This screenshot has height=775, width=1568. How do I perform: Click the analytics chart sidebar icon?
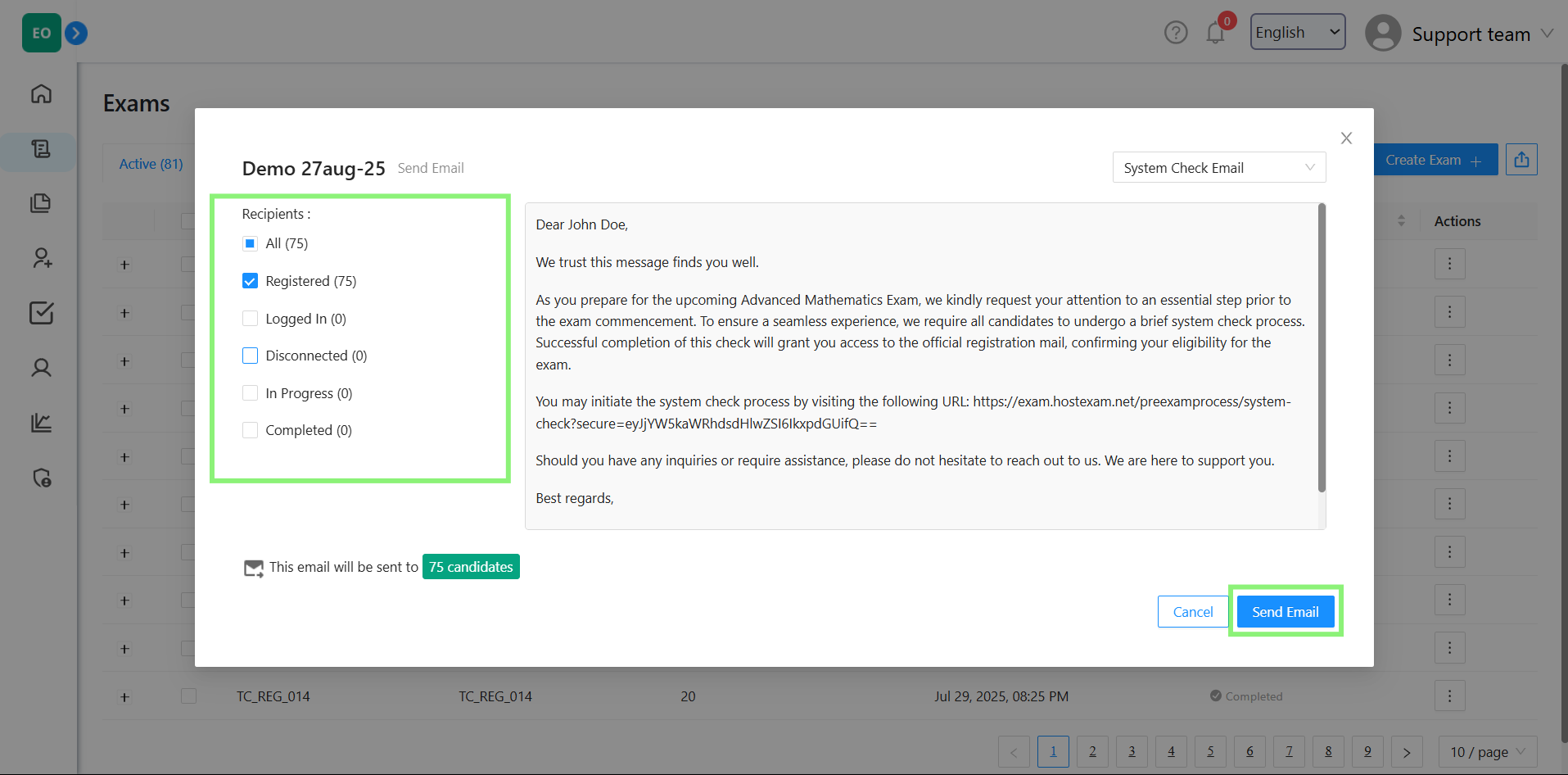click(x=41, y=423)
